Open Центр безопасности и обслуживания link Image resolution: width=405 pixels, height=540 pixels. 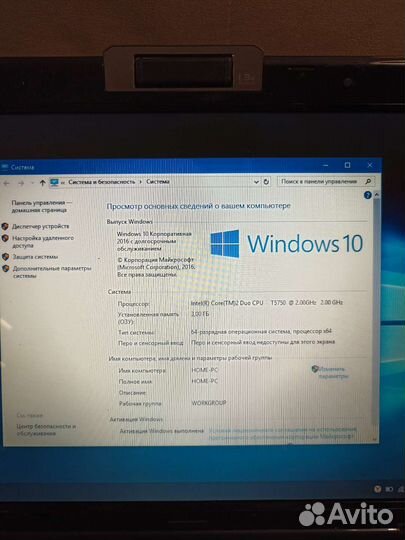[x=46, y=430]
